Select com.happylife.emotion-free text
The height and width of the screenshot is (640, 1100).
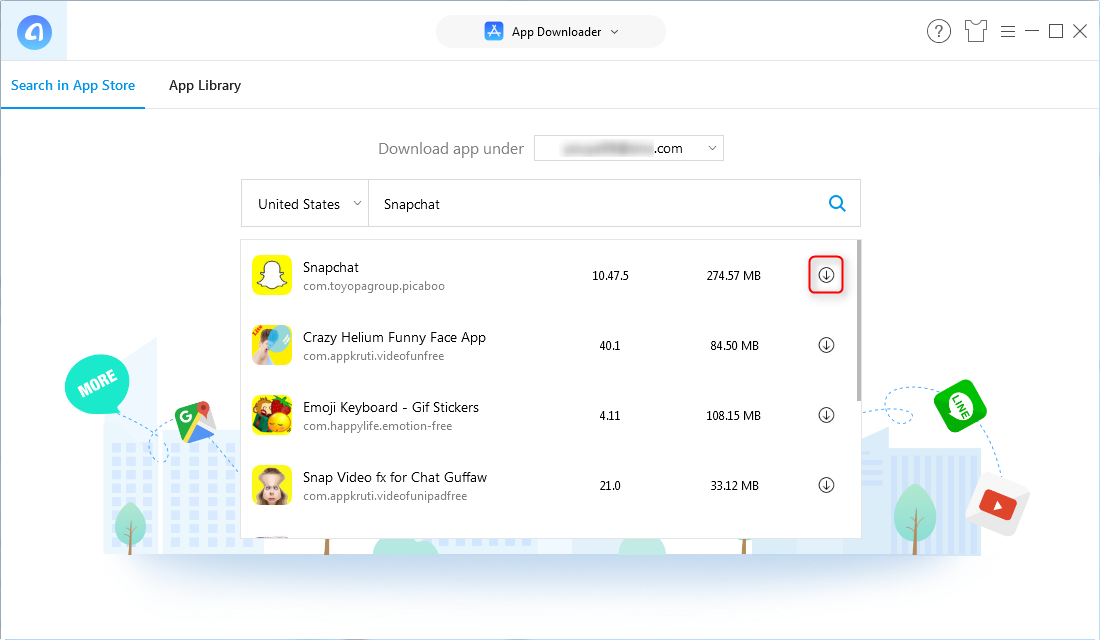click(x=377, y=426)
